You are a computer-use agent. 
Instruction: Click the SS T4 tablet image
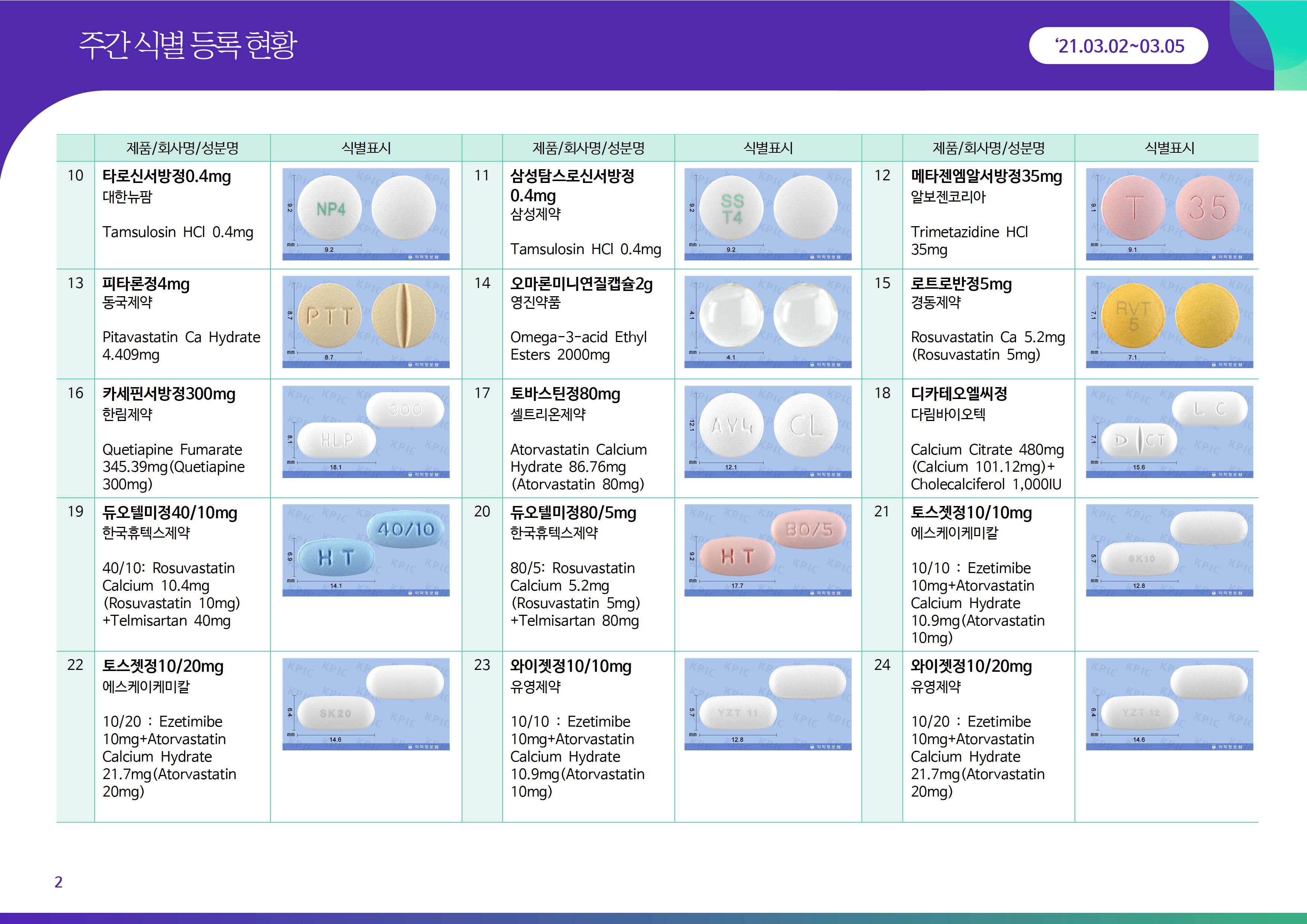point(768,213)
